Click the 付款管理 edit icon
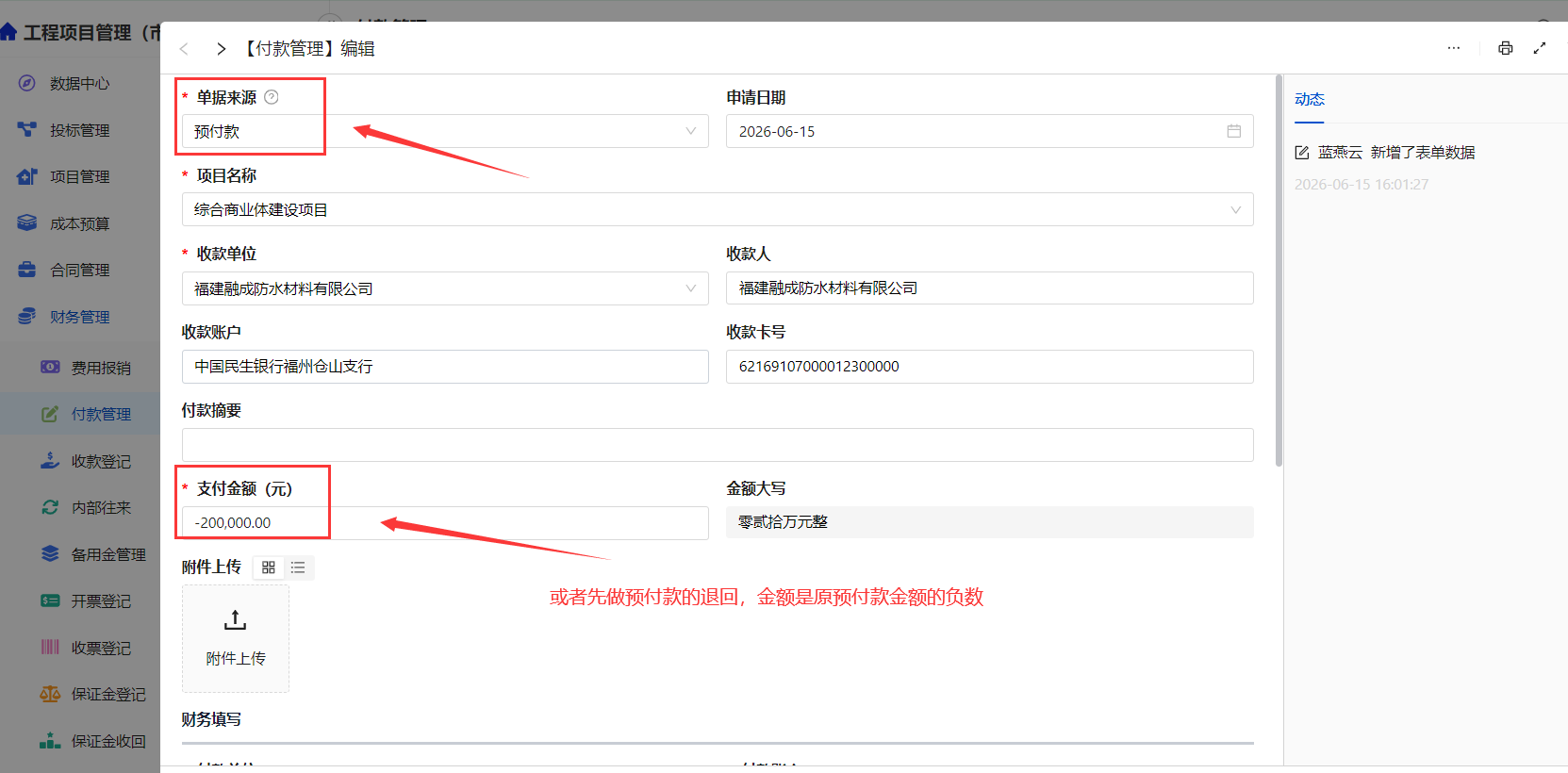This screenshot has width=1568, height=773. 50,414
